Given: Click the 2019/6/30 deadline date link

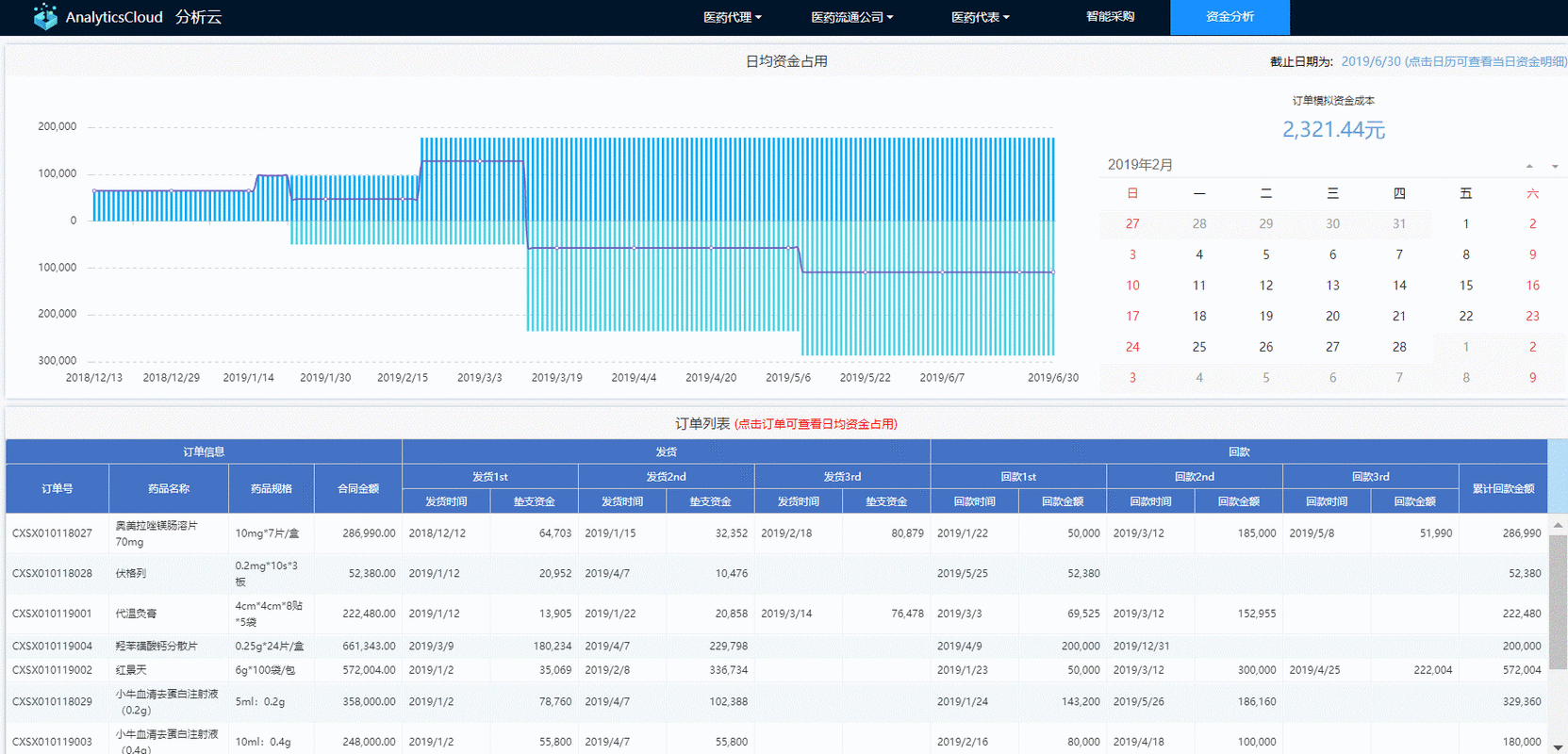Looking at the screenshot, I should point(1454,61).
